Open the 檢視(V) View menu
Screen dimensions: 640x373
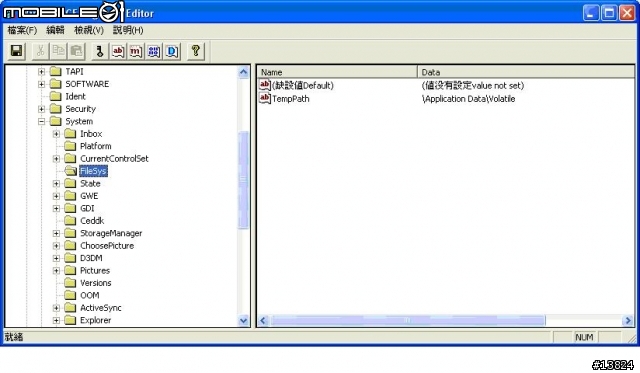[x=89, y=30]
